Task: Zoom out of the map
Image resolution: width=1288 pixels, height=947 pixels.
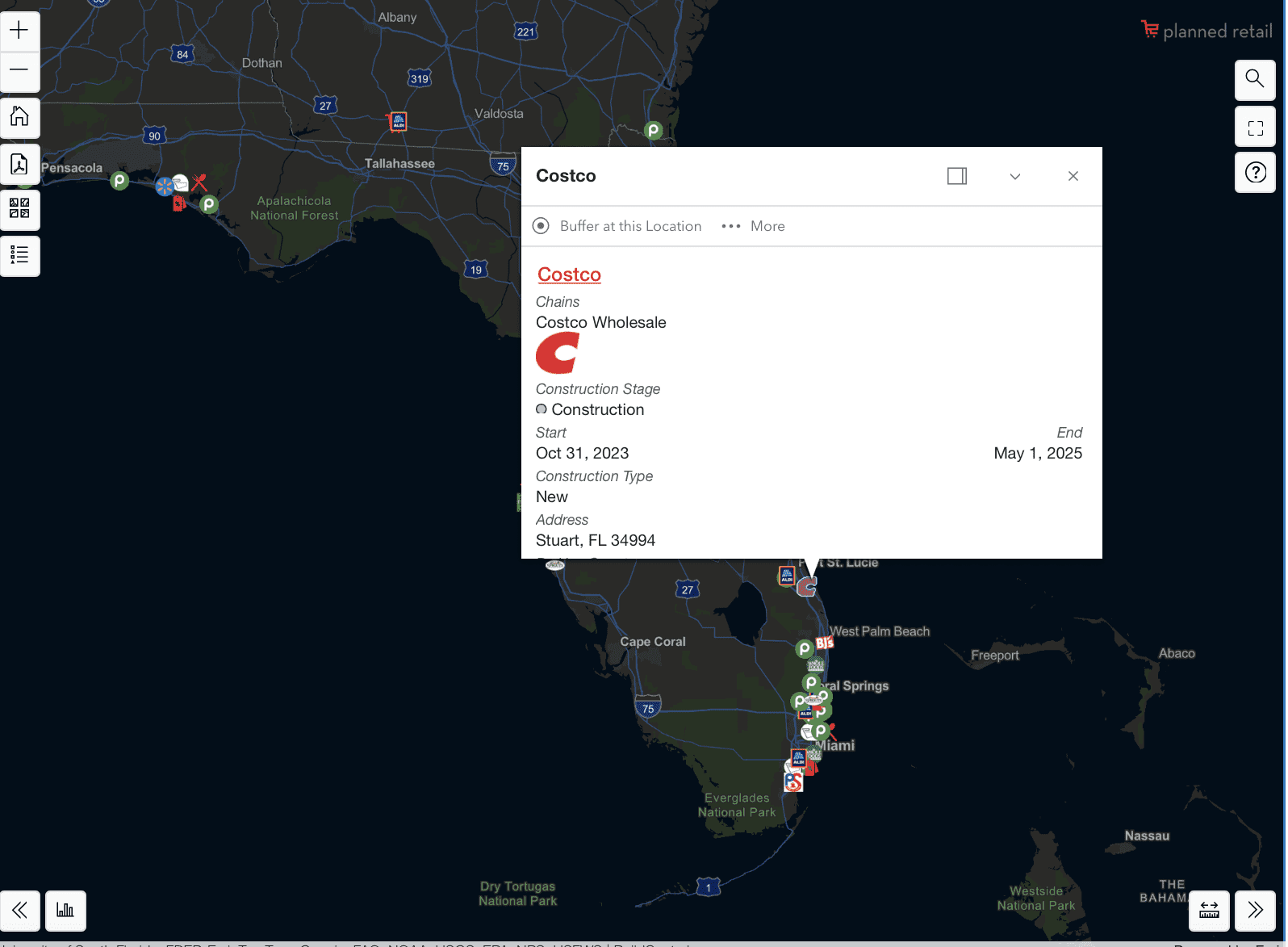Action: [x=19, y=71]
